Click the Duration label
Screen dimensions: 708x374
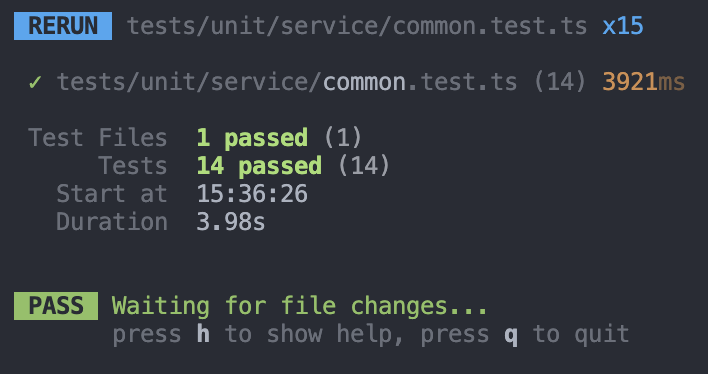pyautogui.click(x=112, y=222)
